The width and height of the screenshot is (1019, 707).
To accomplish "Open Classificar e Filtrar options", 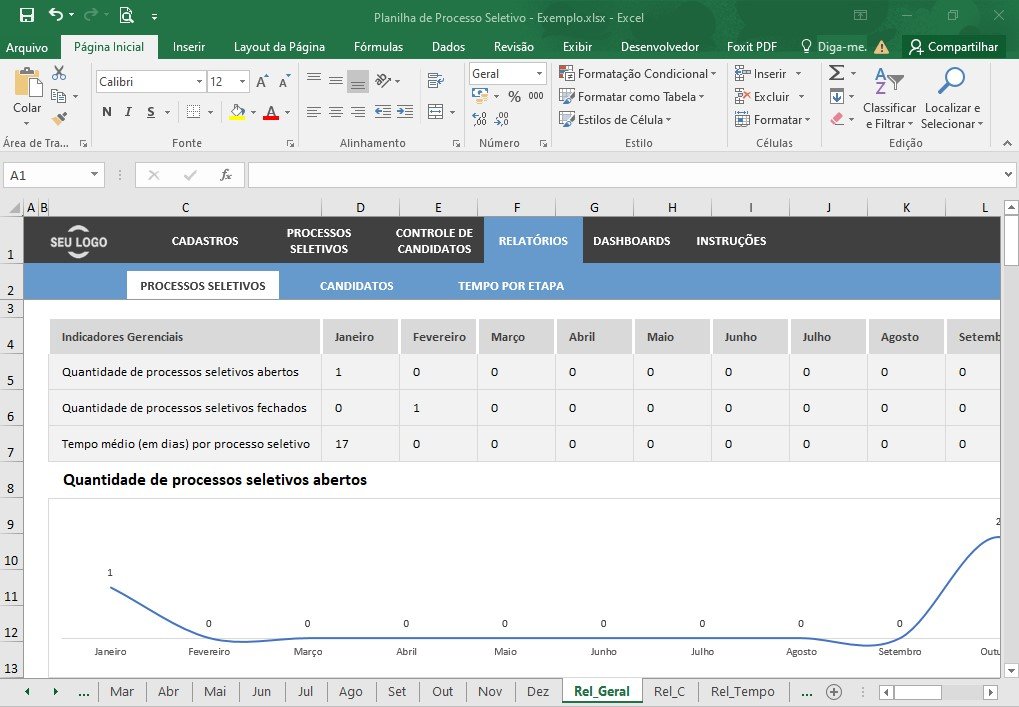I will coord(889,97).
